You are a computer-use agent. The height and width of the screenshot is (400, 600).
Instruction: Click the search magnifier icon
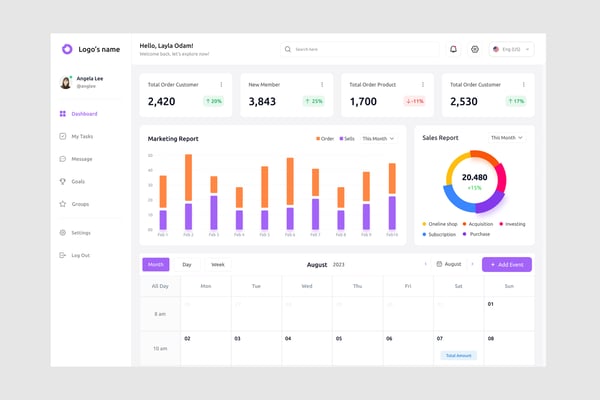click(x=288, y=49)
